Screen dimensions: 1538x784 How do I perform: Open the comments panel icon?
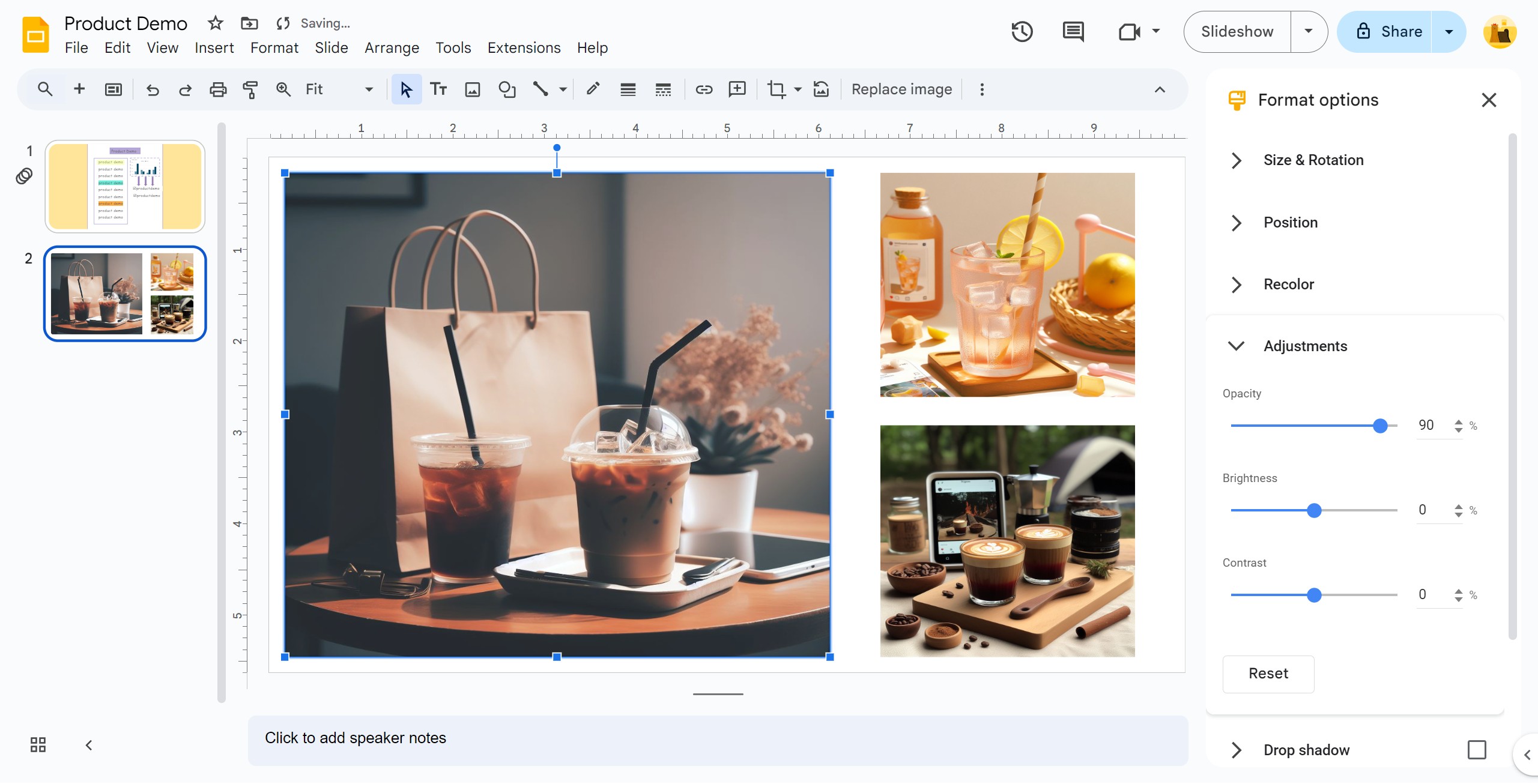1073,32
